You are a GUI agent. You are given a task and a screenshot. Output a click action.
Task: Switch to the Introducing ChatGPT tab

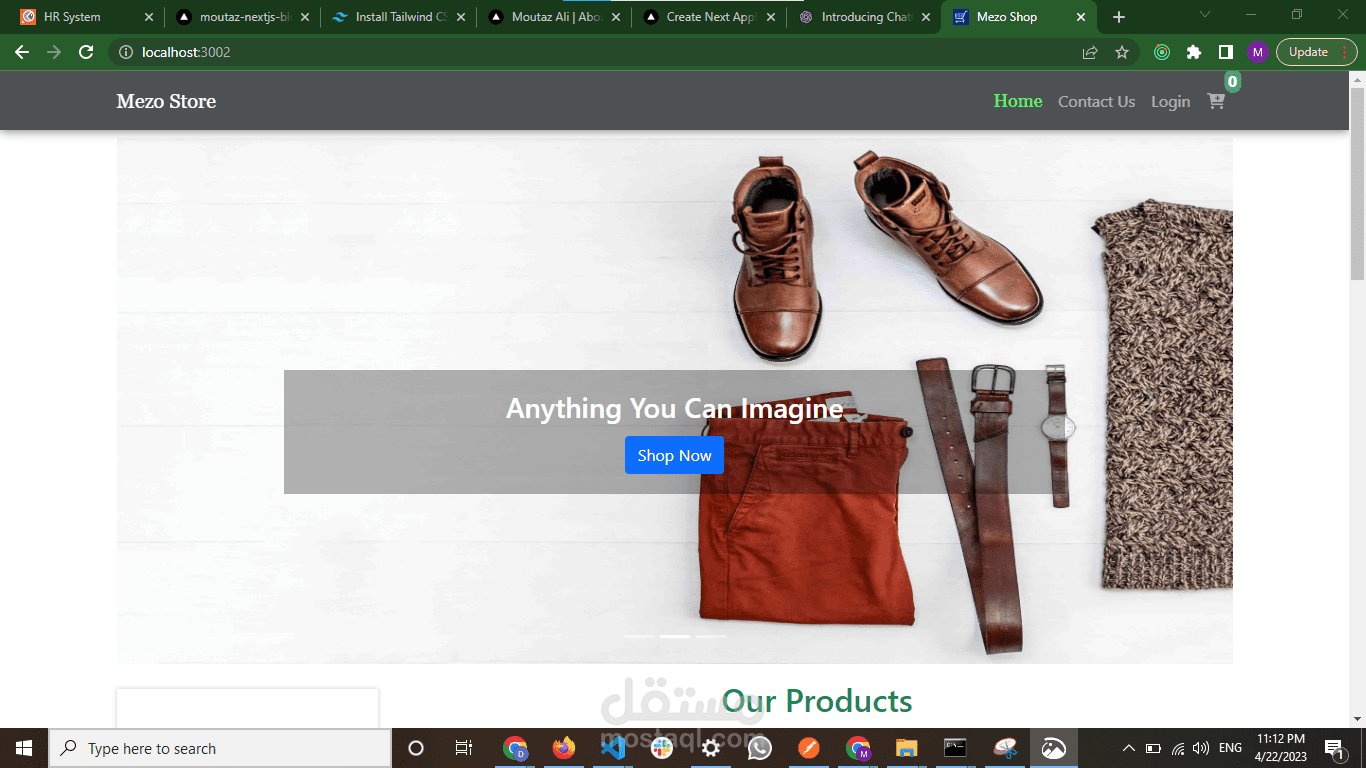tap(867, 17)
